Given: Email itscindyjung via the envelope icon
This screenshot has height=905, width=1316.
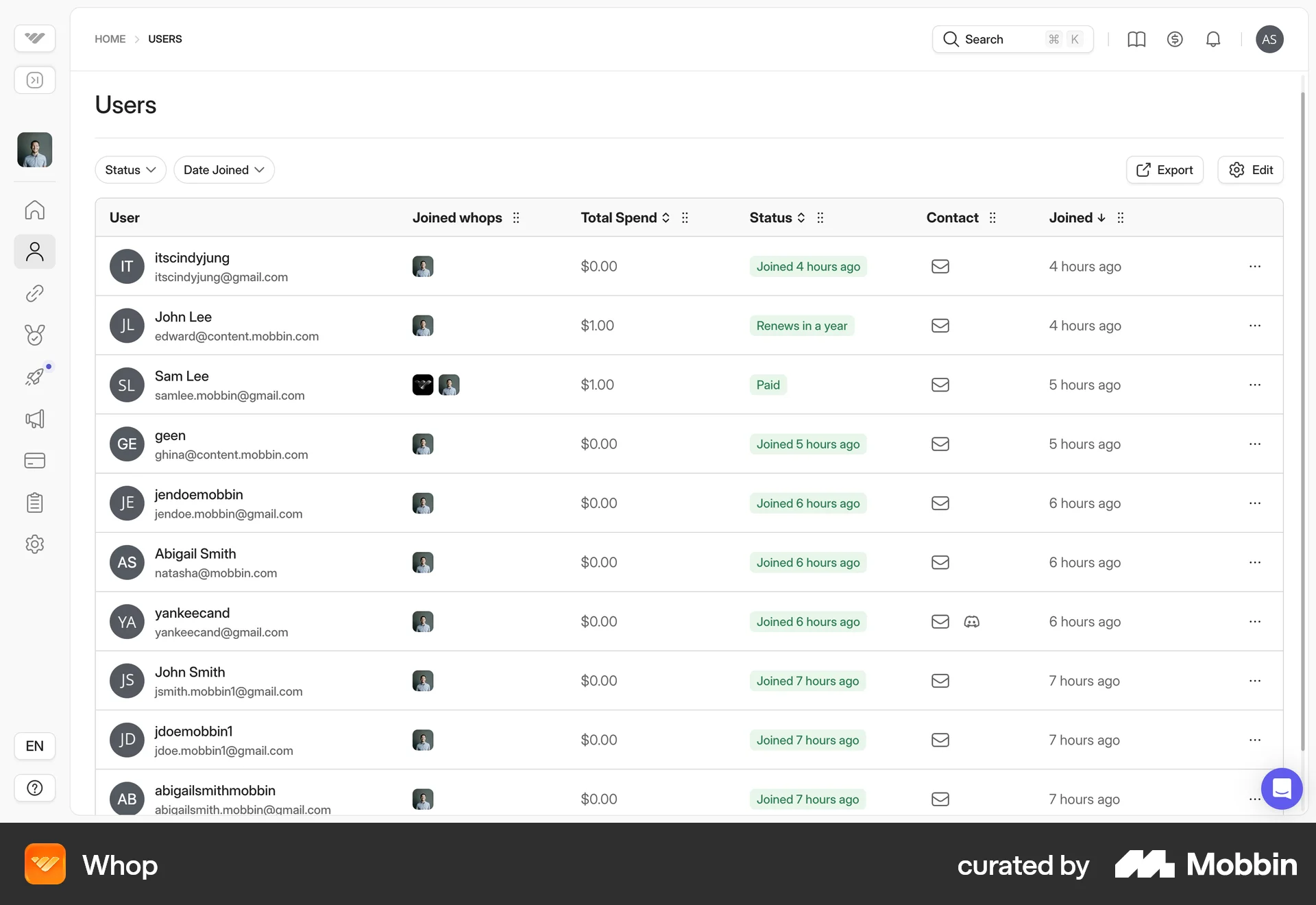Looking at the screenshot, I should (x=940, y=266).
